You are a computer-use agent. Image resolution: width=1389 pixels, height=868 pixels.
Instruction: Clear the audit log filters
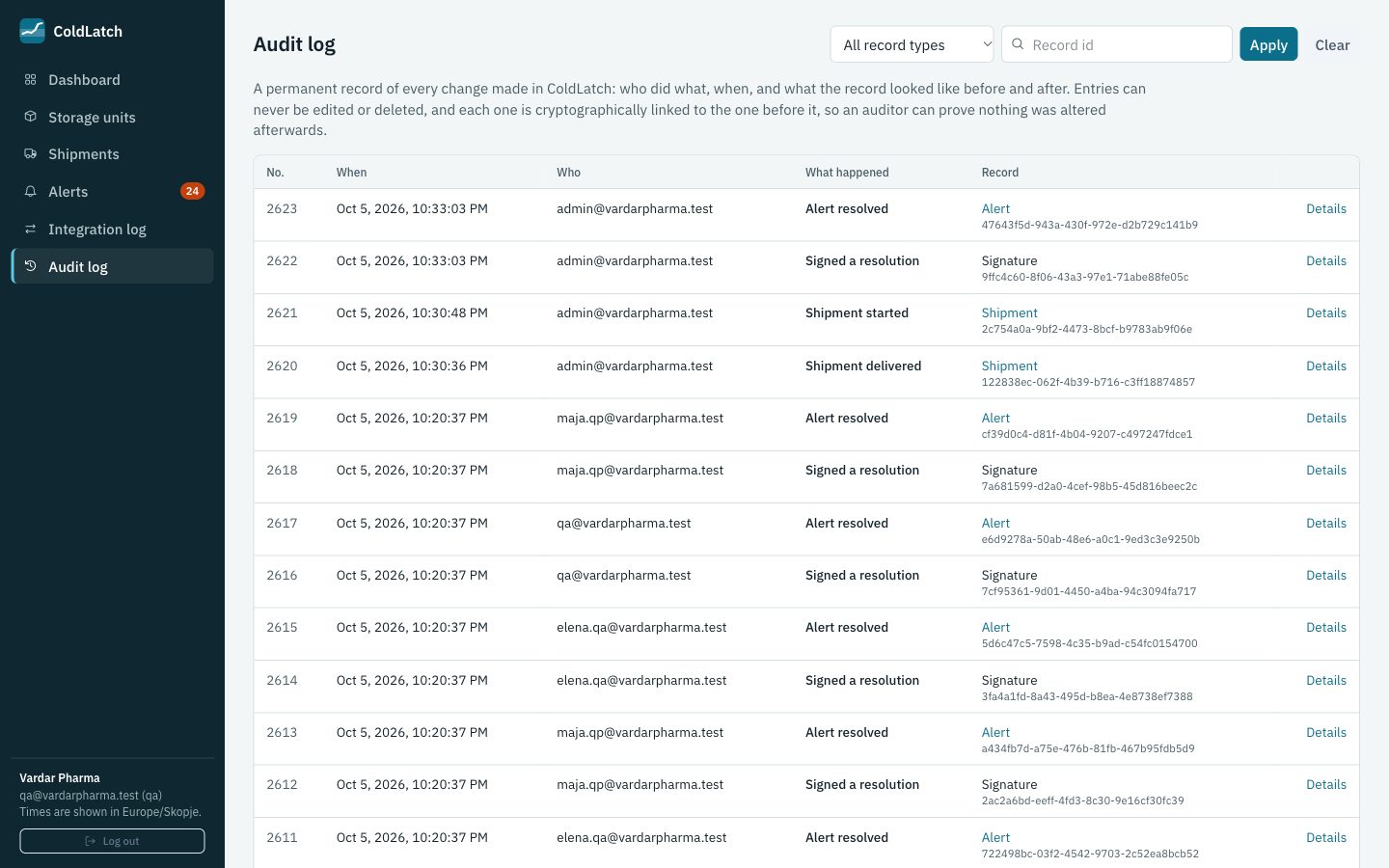pos(1332,44)
